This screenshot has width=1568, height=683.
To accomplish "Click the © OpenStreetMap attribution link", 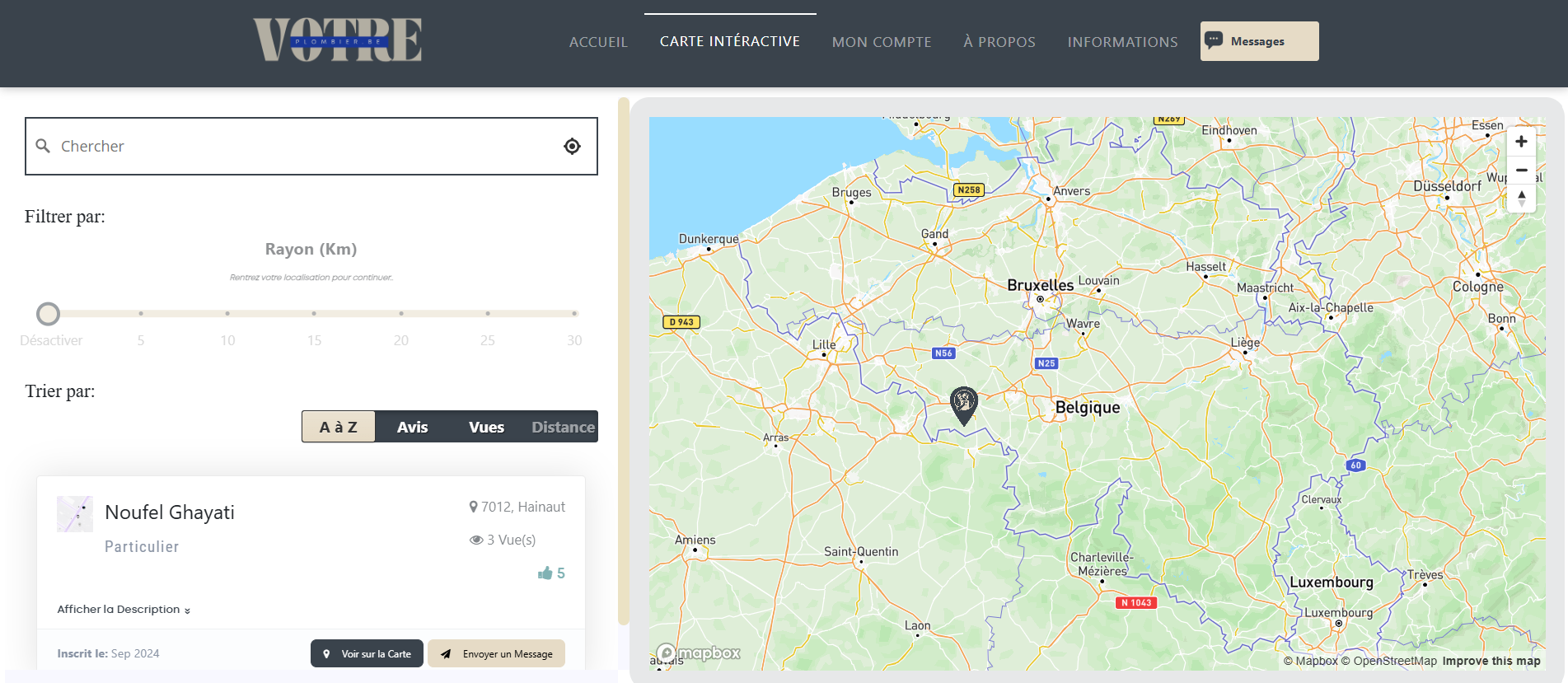I will pos(1388,661).
